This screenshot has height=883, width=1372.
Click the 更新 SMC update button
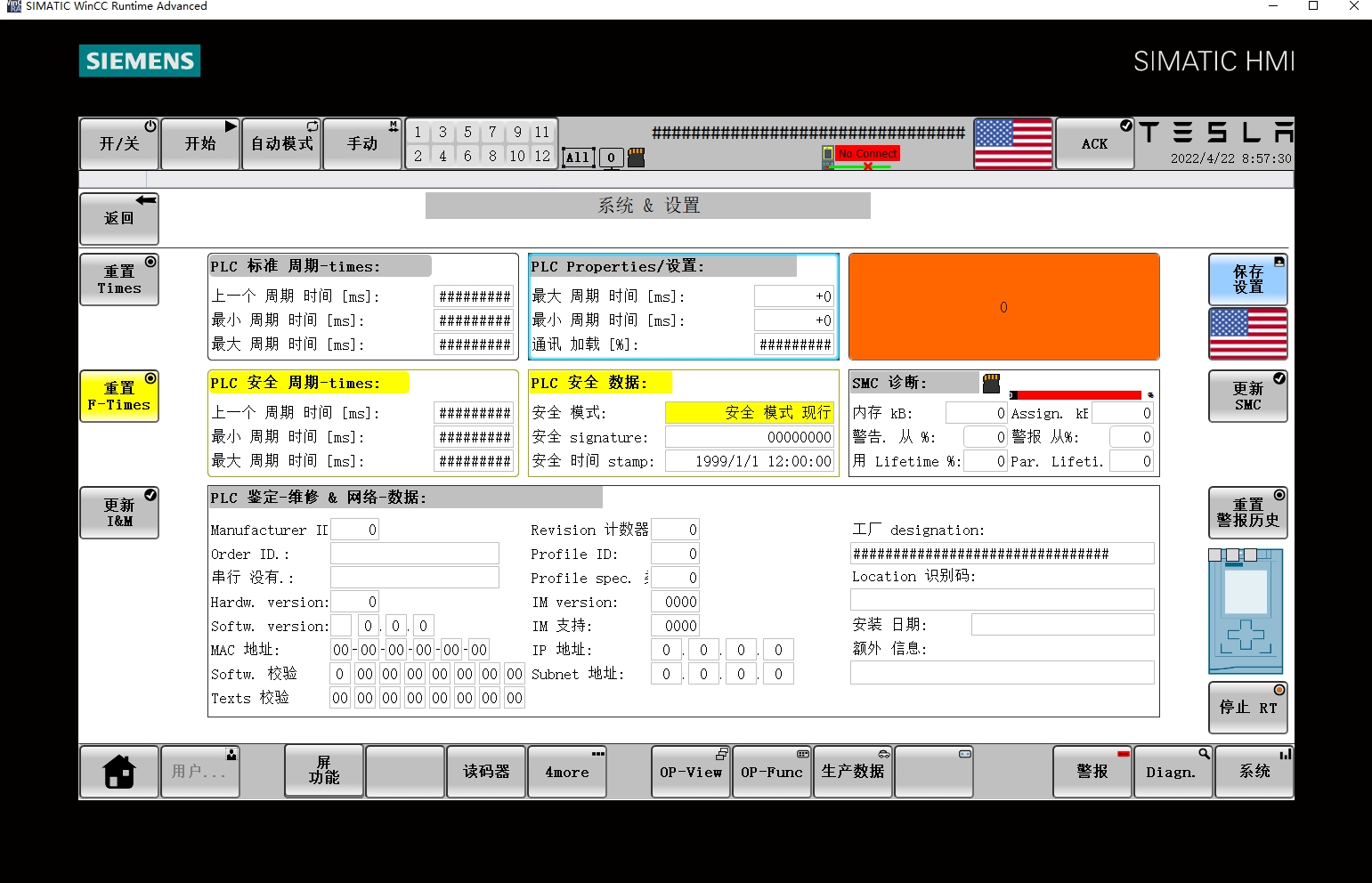tap(1247, 396)
